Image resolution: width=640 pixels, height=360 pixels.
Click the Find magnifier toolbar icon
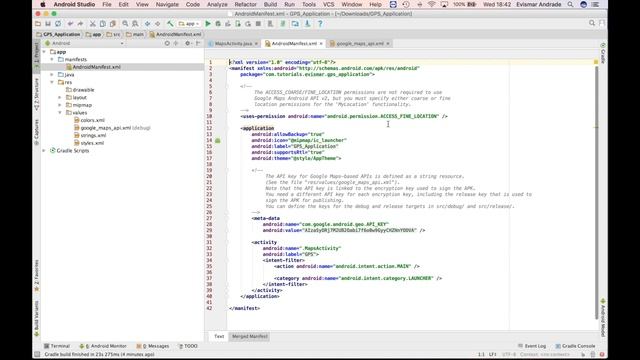point(125,24)
